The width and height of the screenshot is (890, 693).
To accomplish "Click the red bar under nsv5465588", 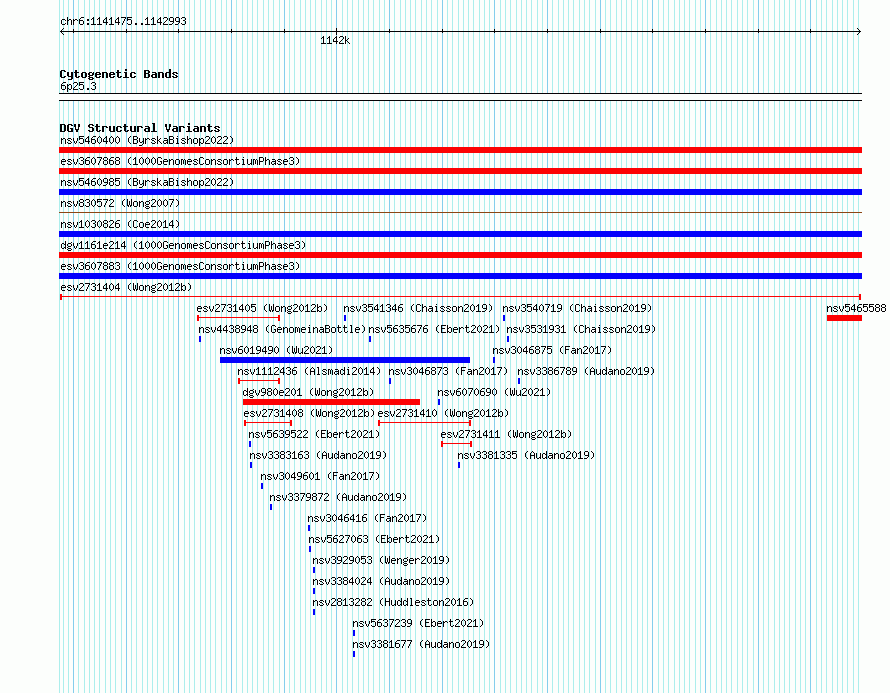I will tap(845, 318).
